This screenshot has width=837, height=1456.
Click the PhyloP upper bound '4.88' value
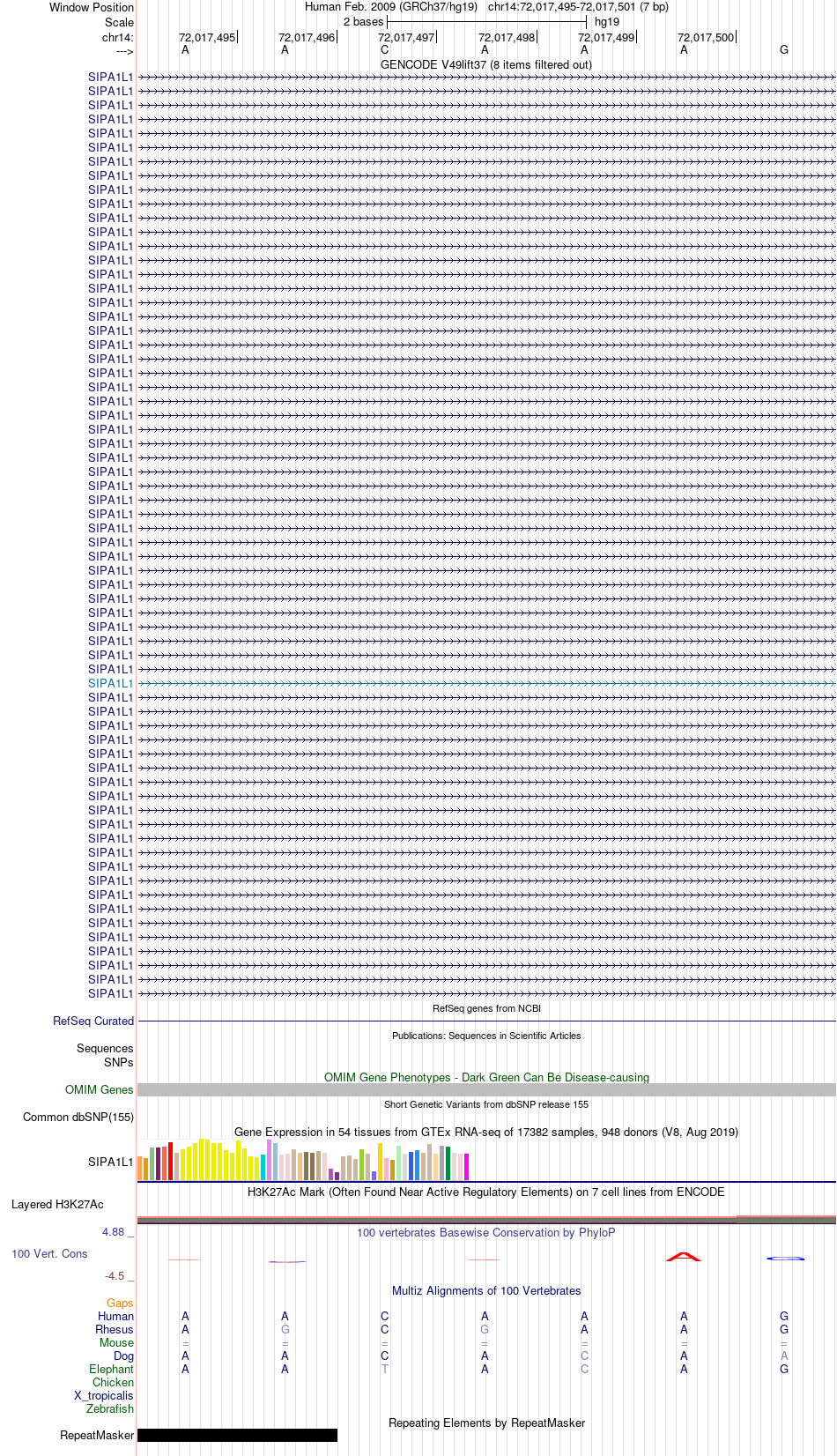tap(113, 1231)
